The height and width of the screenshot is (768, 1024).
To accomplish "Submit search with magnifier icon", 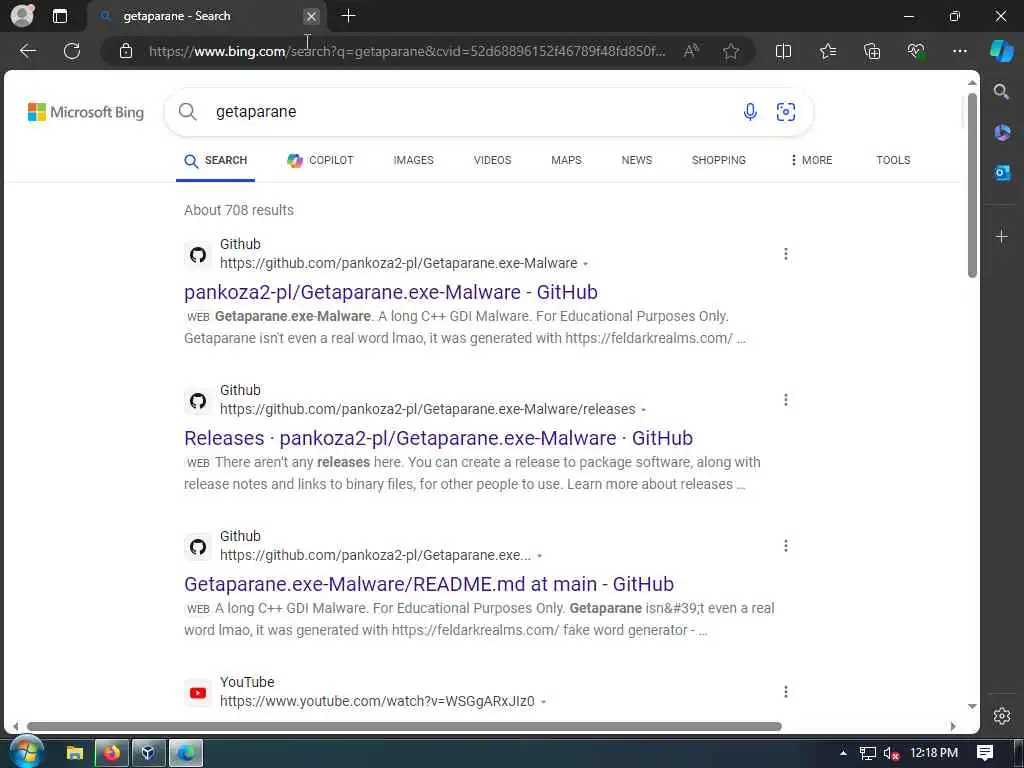I will 187,112.
